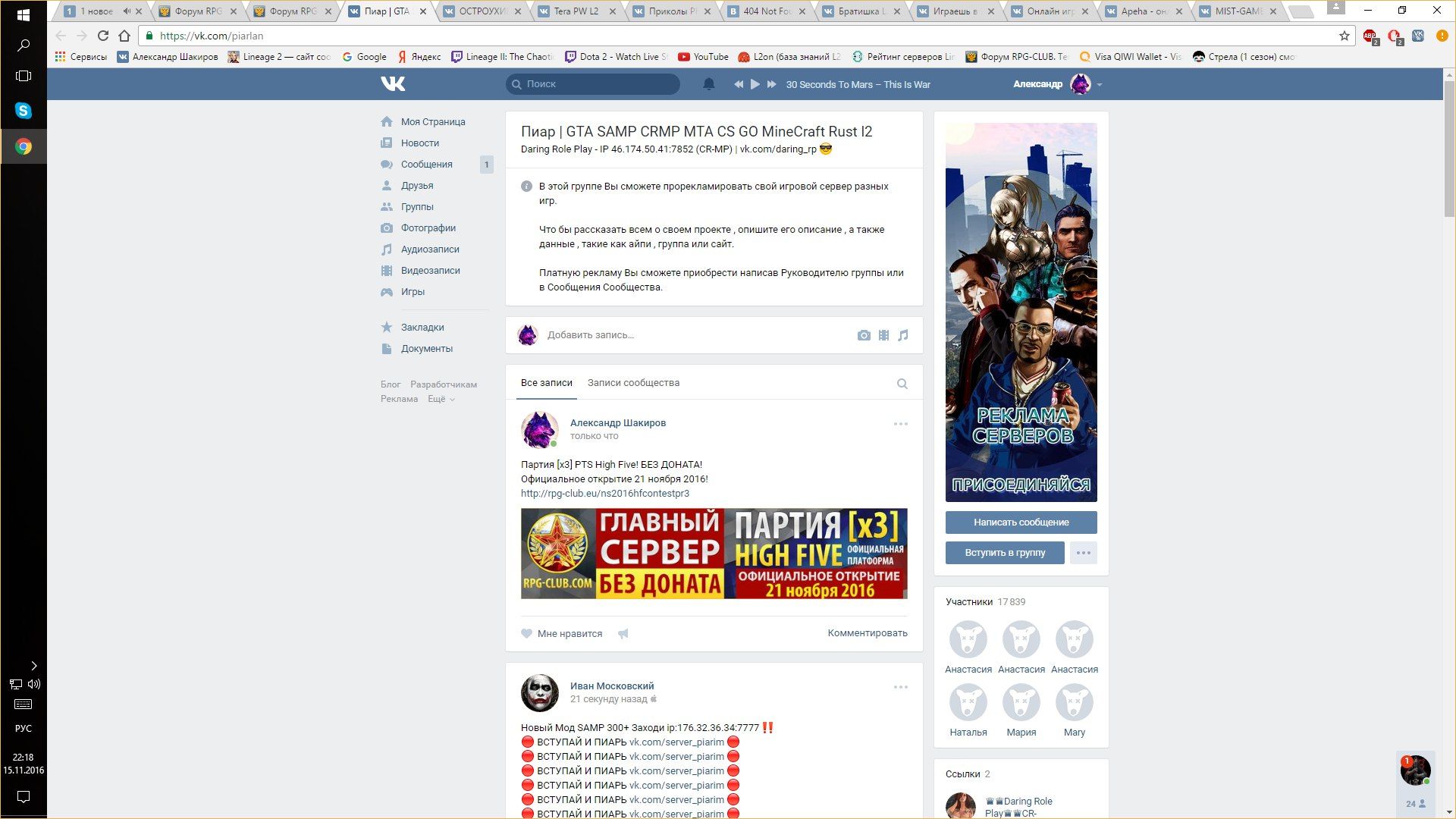Open group actions three-dots button
This screenshot has width=1456, height=819.
click(1083, 553)
